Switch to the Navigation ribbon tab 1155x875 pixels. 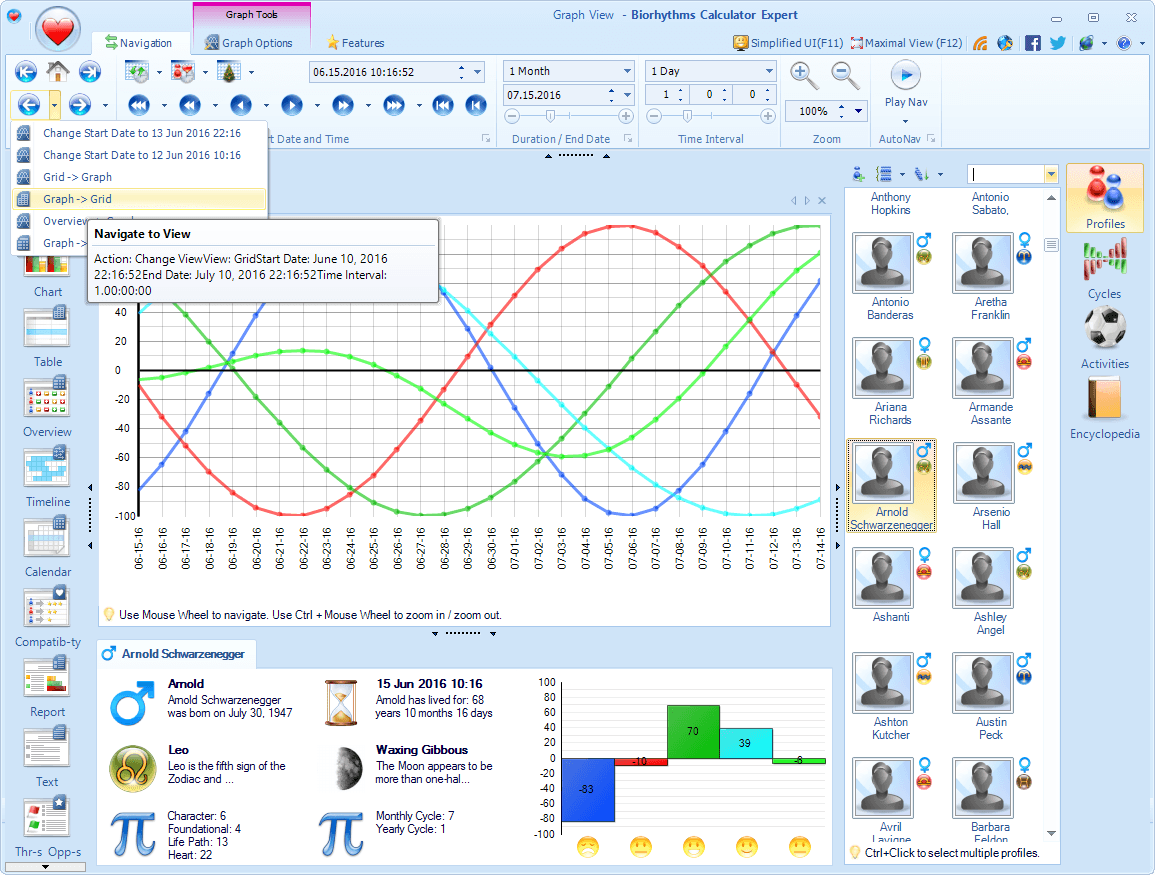pos(138,43)
